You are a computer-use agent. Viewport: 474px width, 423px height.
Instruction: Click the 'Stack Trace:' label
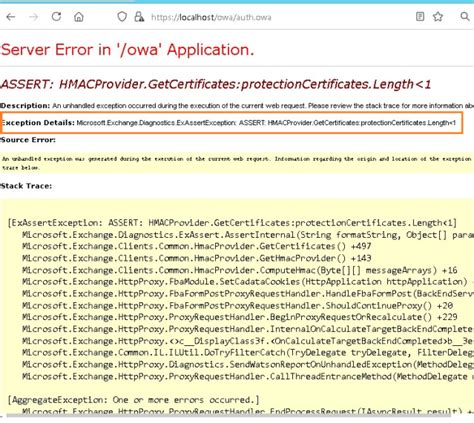click(26, 186)
